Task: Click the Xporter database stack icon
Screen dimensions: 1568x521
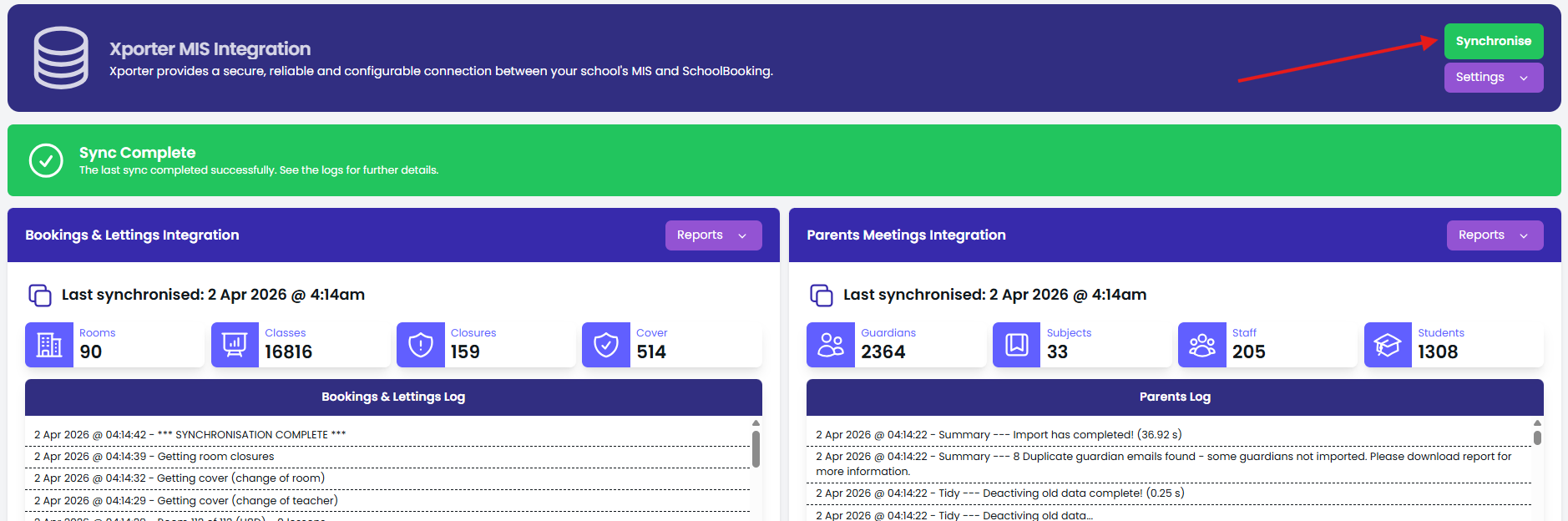Action: tap(61, 58)
